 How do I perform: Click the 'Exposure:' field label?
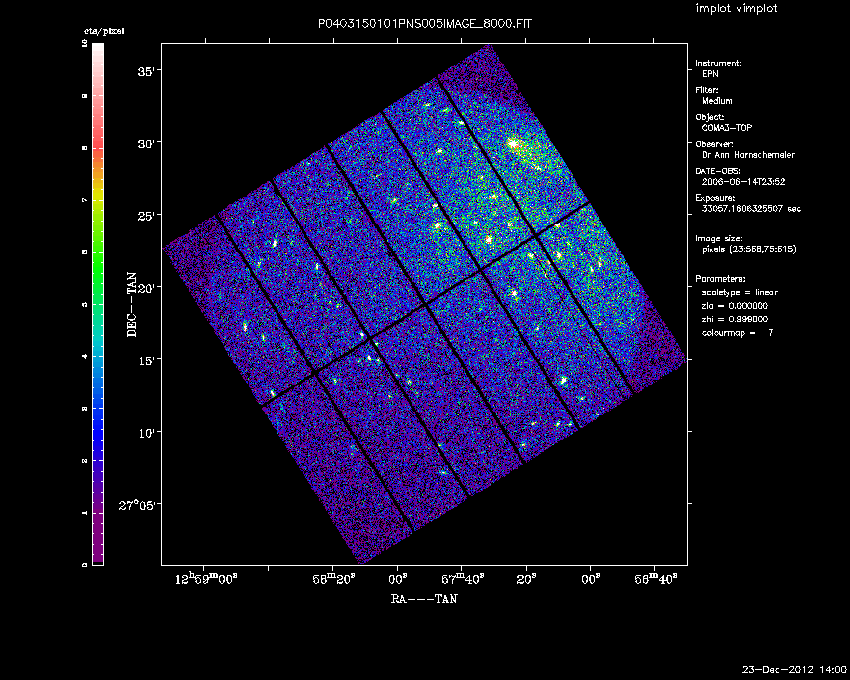[x=716, y=198]
